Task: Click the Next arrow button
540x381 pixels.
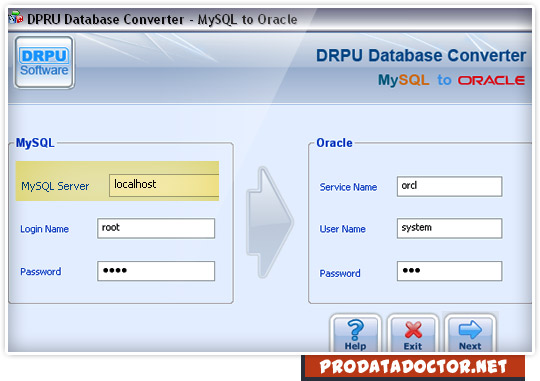Action: [470, 333]
